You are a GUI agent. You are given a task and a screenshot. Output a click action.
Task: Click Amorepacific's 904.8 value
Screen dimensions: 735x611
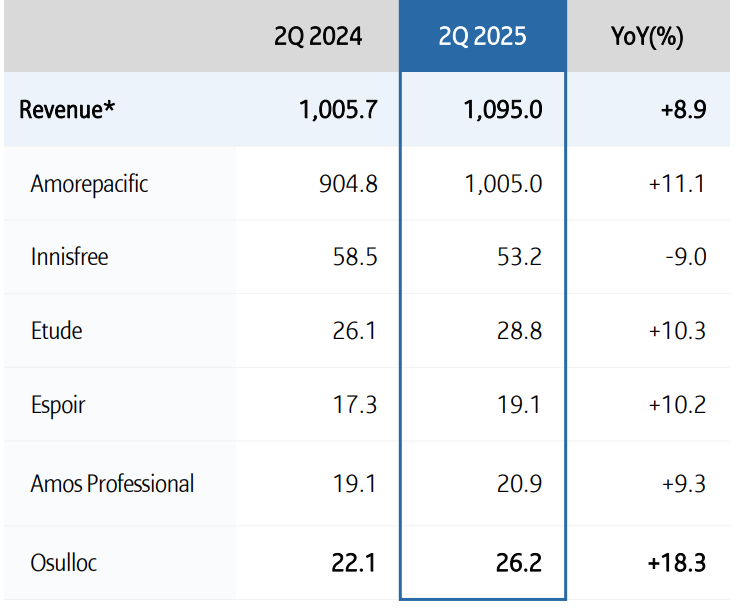tap(348, 184)
